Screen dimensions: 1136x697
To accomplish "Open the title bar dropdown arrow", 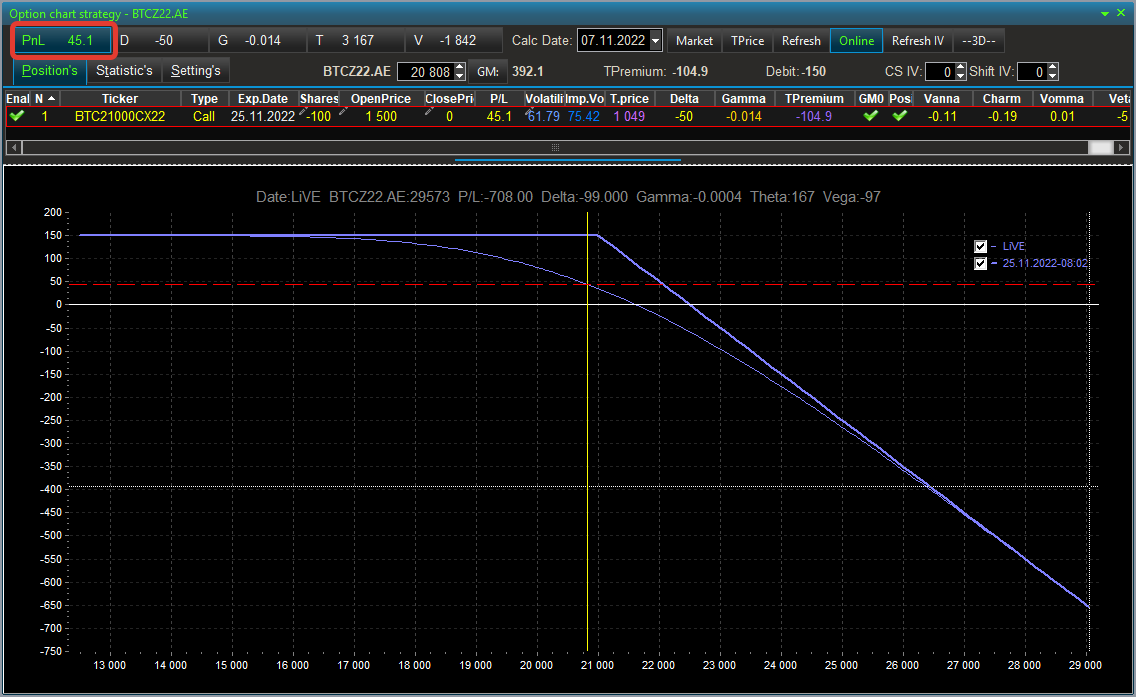I will (1105, 14).
